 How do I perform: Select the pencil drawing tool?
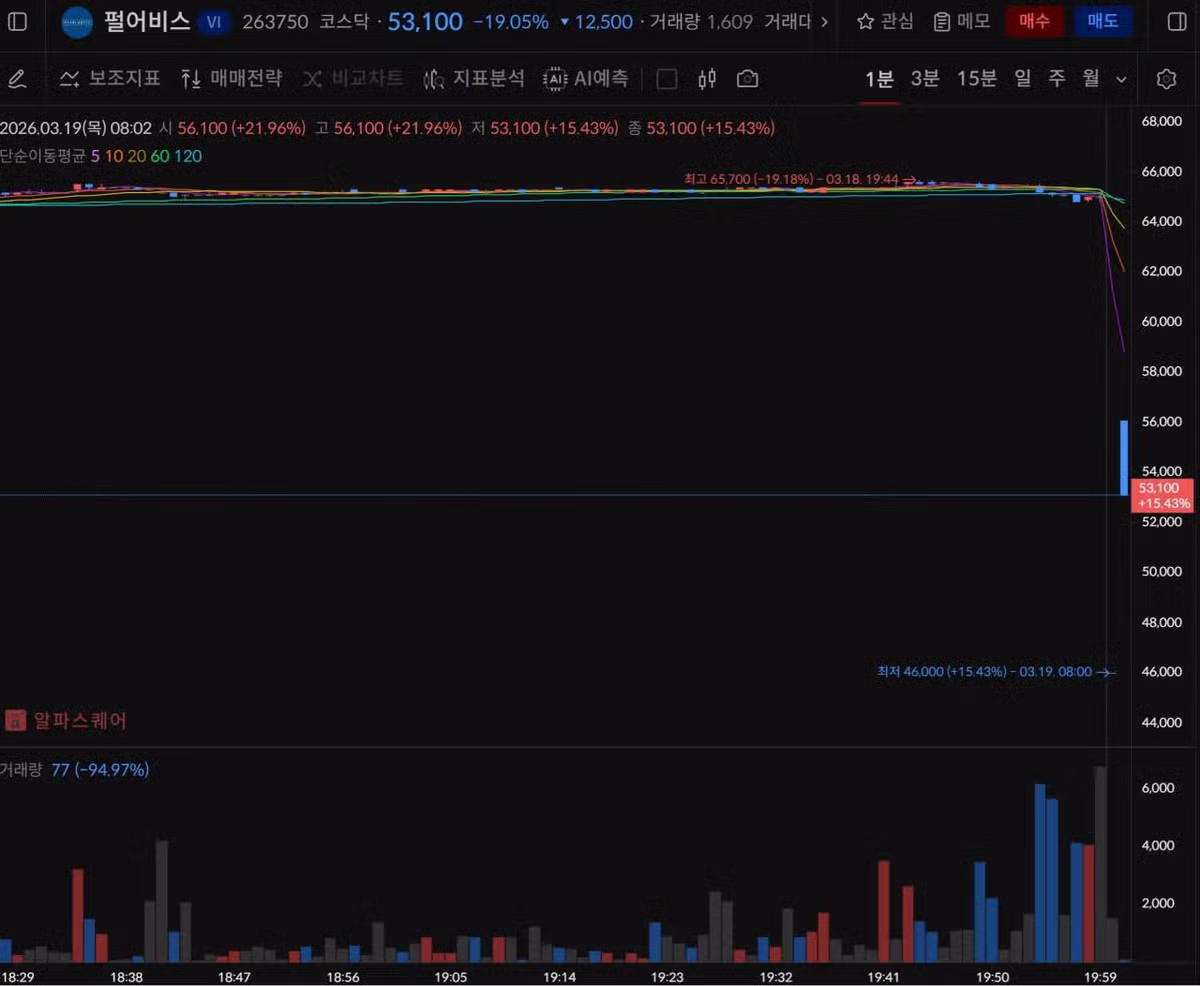tap(17, 79)
